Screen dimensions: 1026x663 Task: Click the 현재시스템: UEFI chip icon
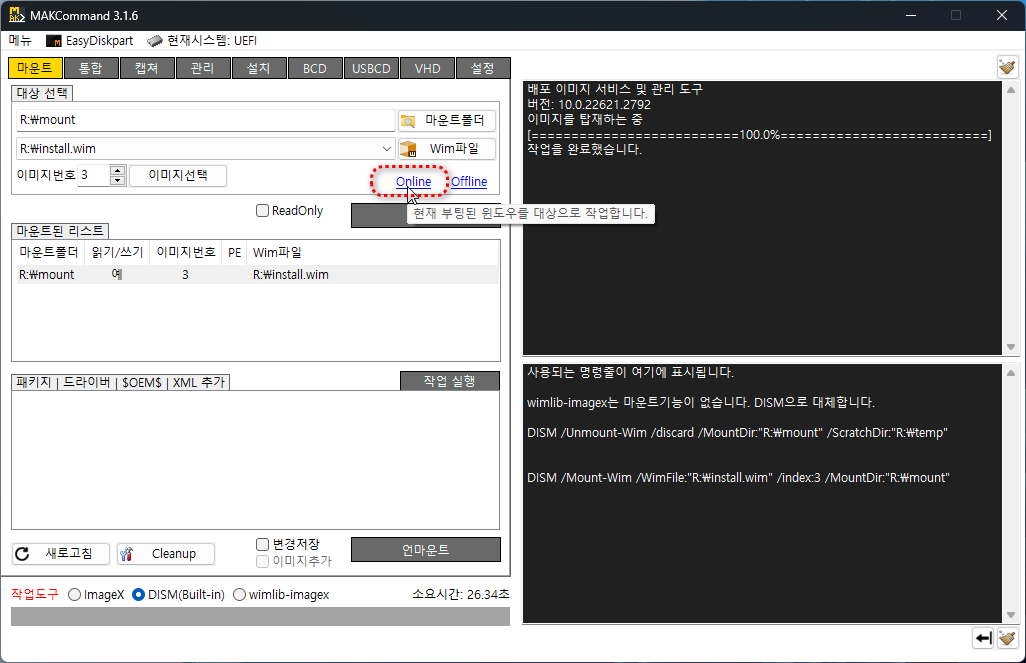tap(154, 41)
